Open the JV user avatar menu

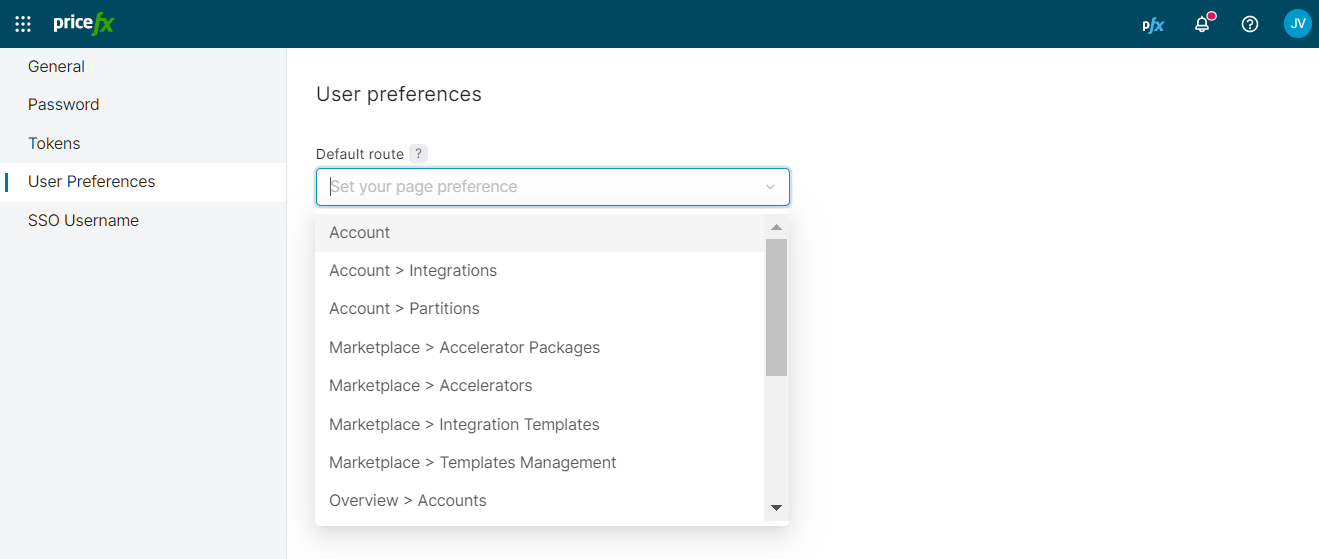point(1297,24)
